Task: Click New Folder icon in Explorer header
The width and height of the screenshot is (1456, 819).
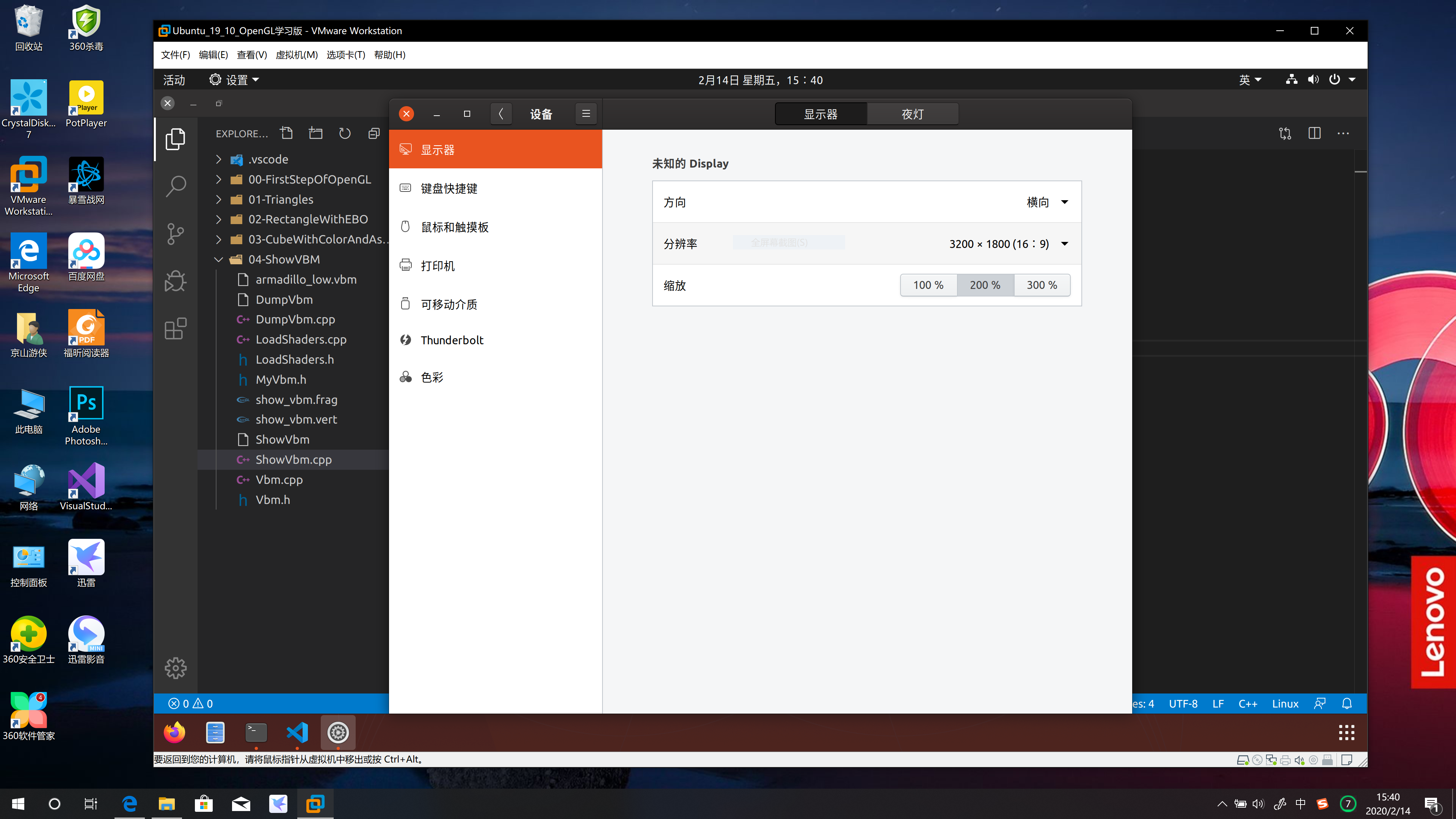Action: tap(315, 133)
